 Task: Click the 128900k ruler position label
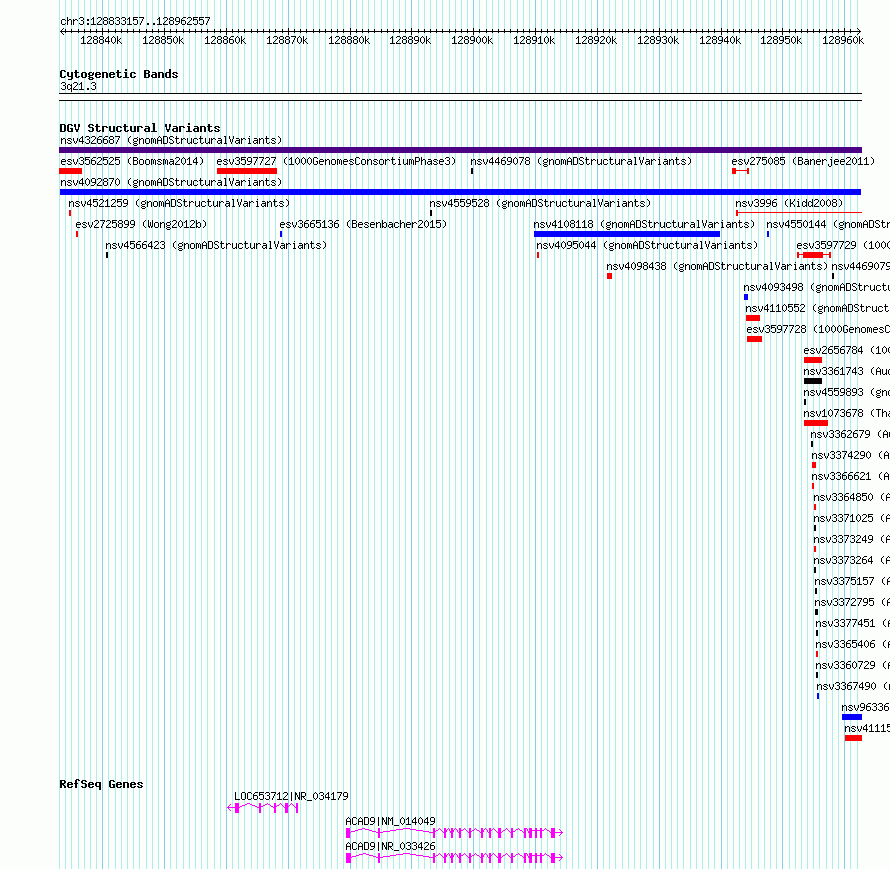[x=472, y=40]
